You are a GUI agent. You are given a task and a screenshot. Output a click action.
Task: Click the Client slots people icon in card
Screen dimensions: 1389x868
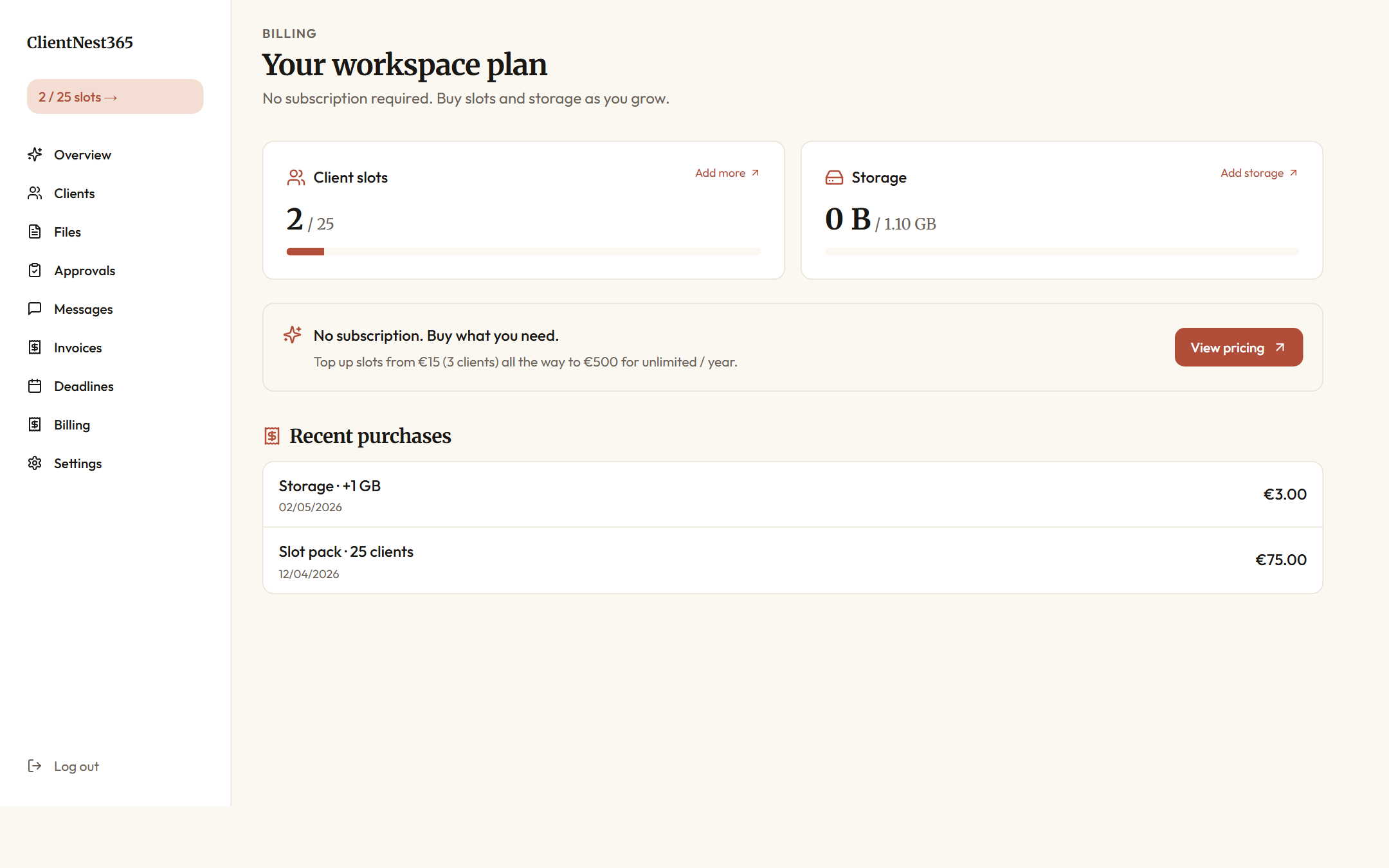pos(296,177)
